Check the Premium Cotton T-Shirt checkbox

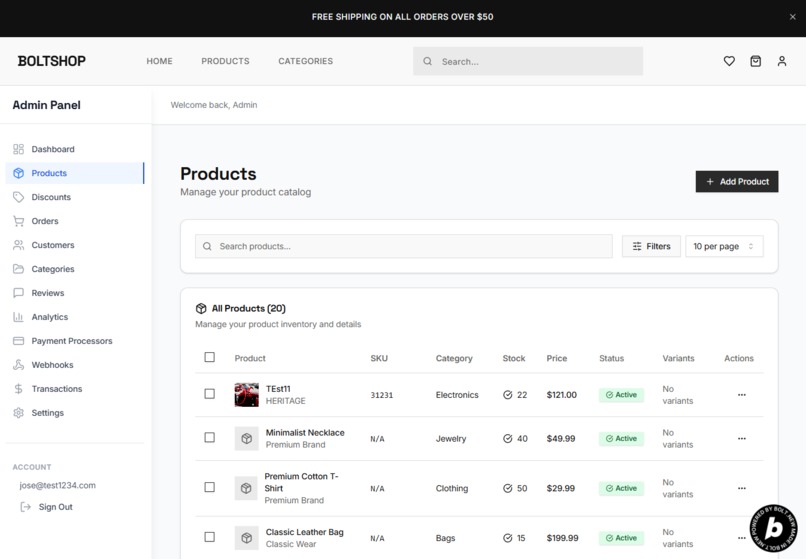click(x=210, y=487)
